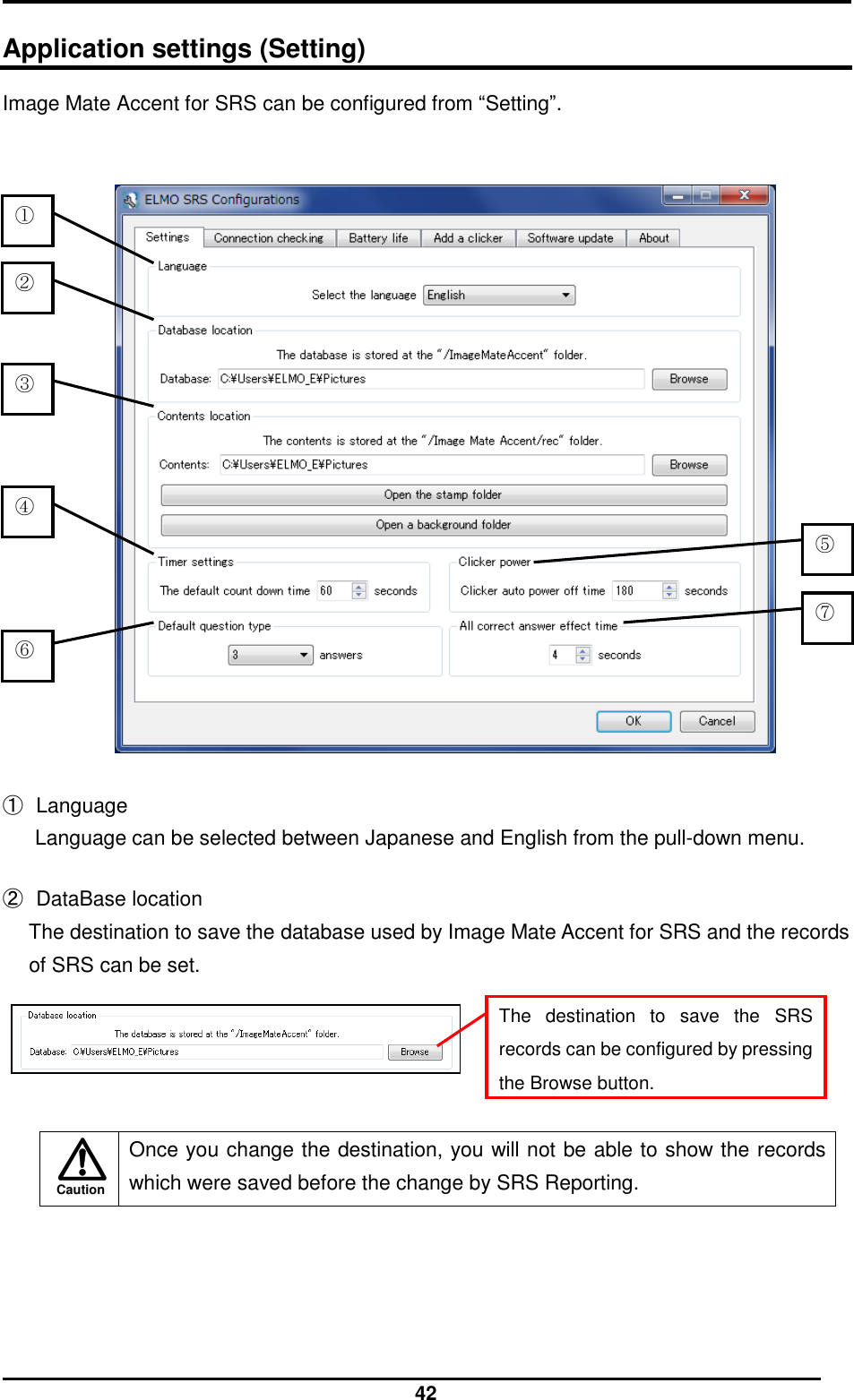Decrease count down time with down arrow
This screenshot has width=854, height=1400.
[359, 596]
